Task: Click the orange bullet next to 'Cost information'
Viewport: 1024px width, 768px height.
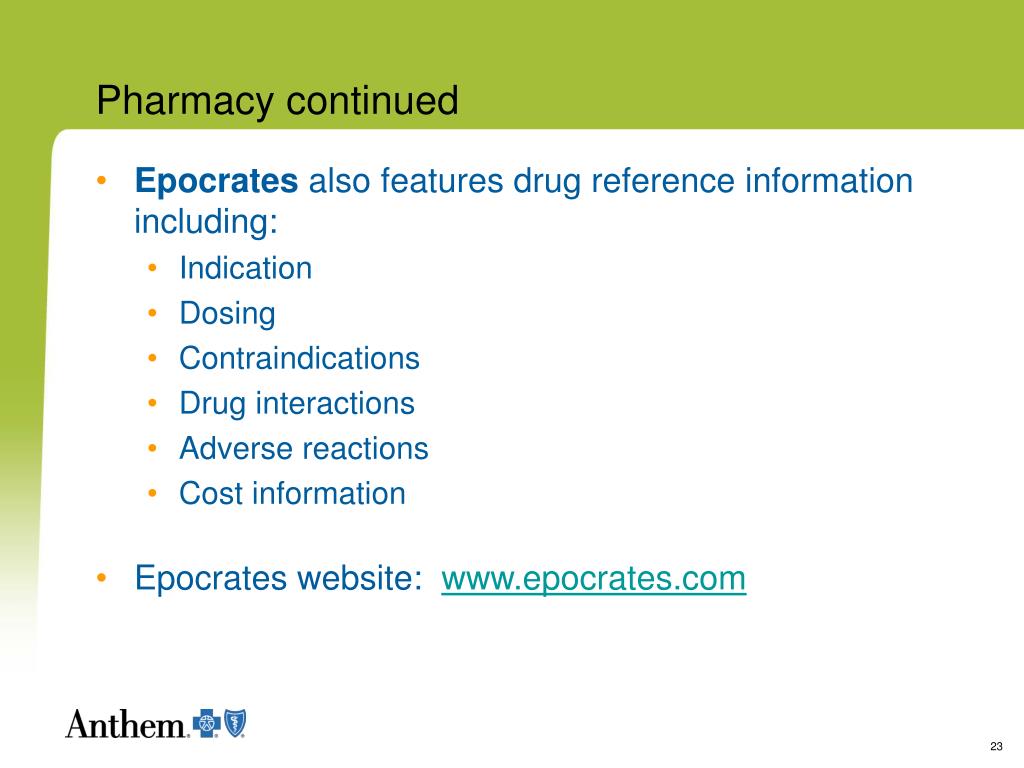Action: (x=152, y=493)
